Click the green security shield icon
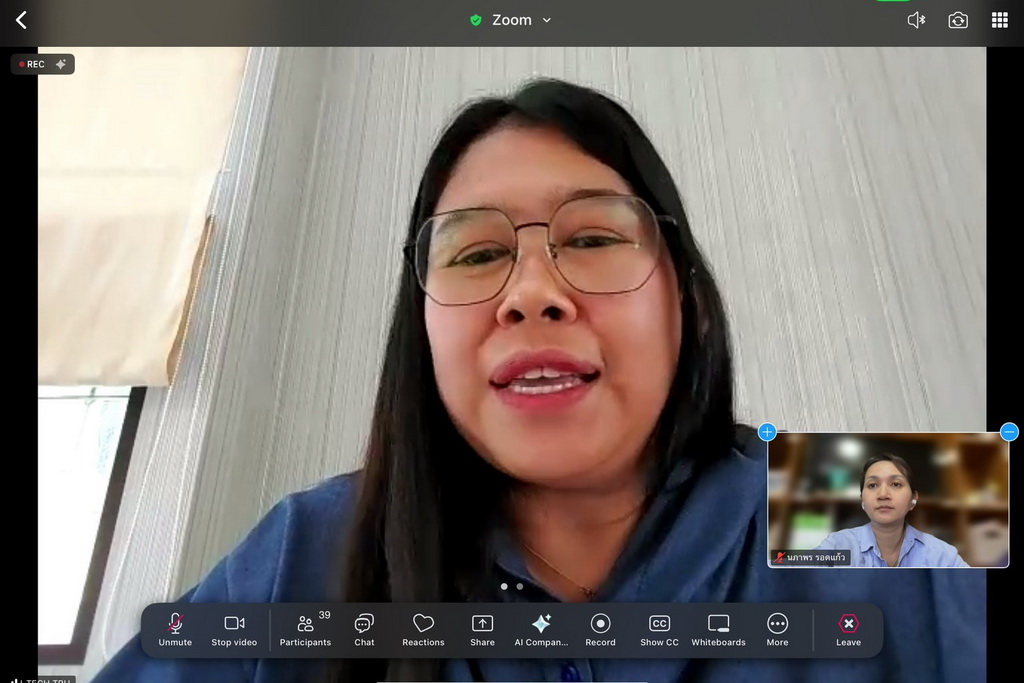 [x=476, y=20]
